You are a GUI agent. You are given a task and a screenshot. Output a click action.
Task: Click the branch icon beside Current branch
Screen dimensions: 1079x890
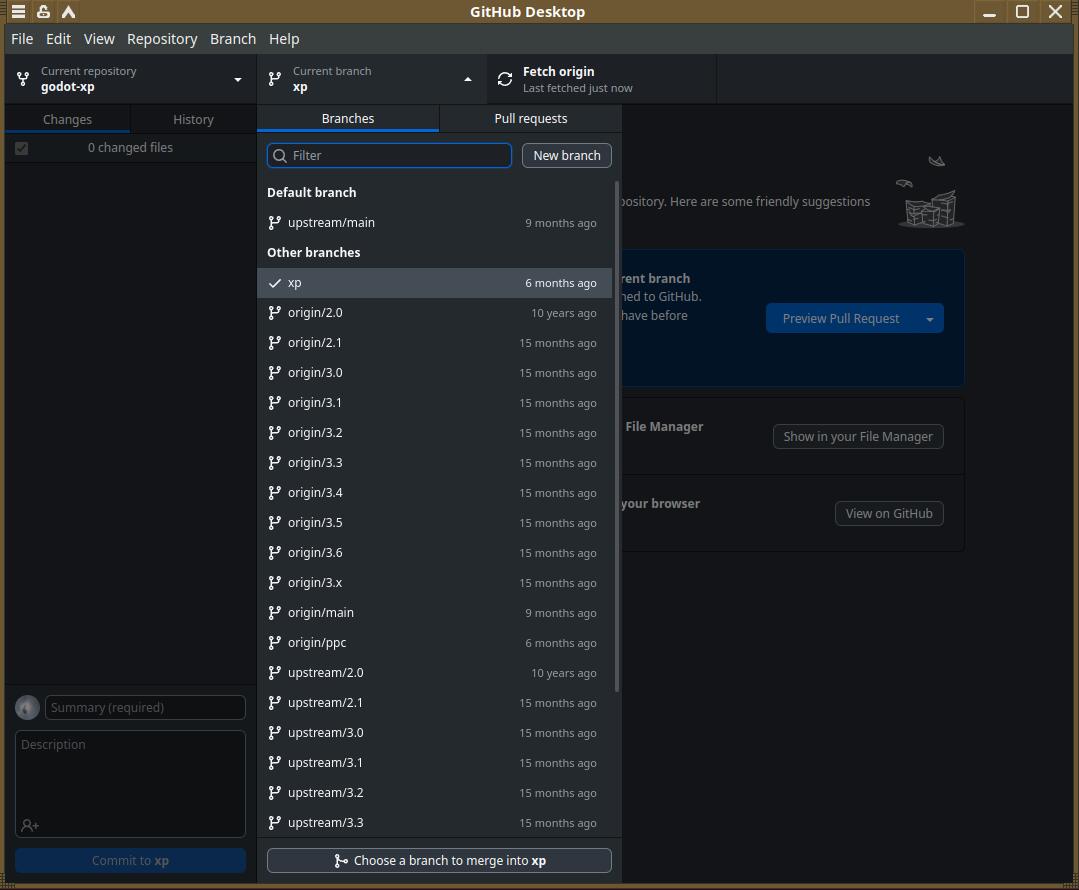[x=275, y=79]
